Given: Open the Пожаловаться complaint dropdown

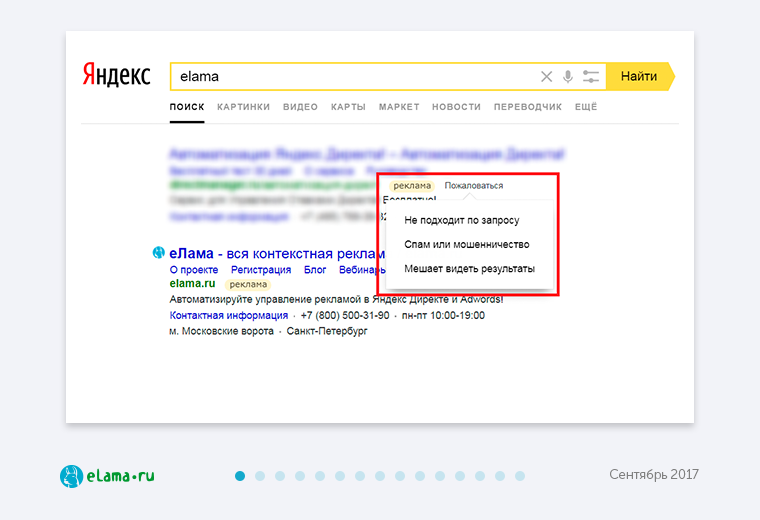Looking at the screenshot, I should click(474, 186).
